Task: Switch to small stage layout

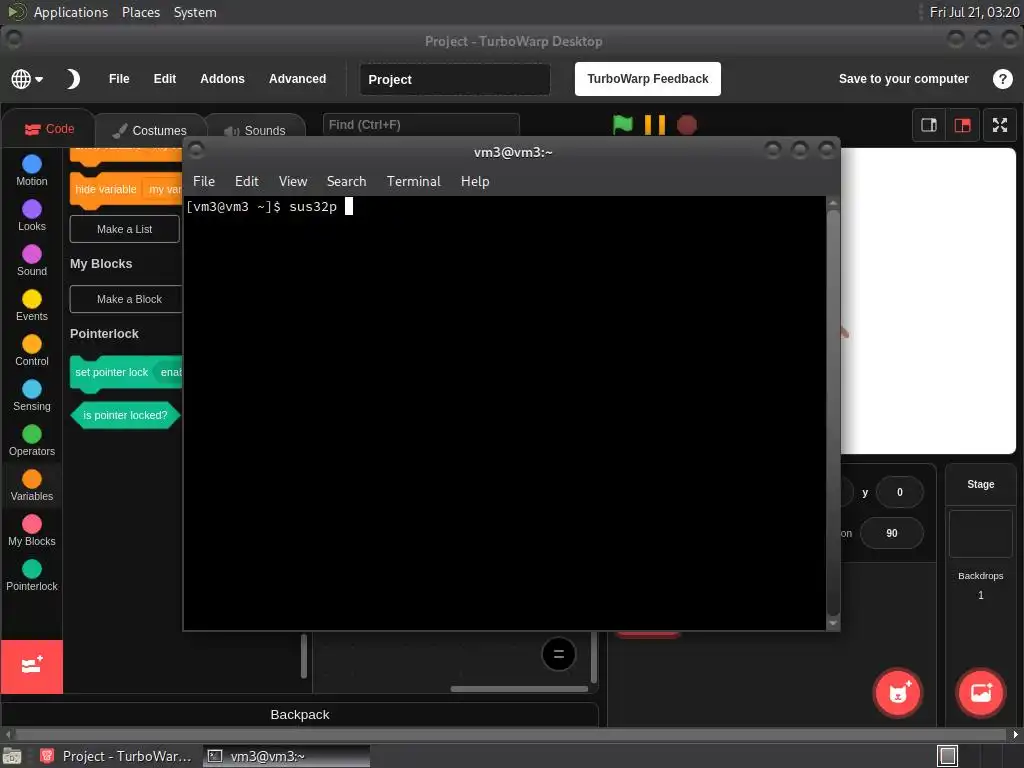Action: point(928,125)
